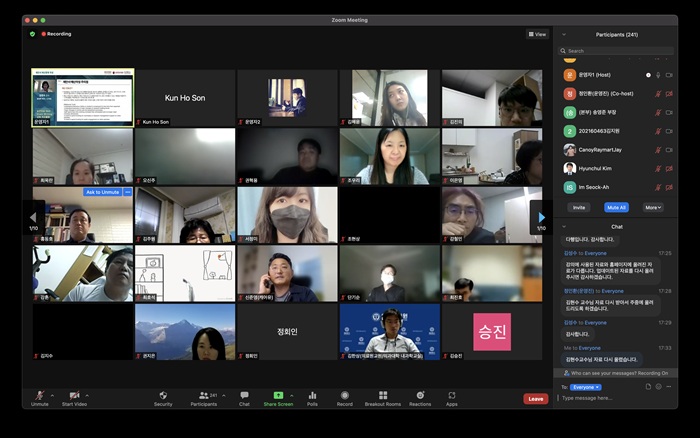The width and height of the screenshot is (700, 438).
Task: Collapse the Participants panel with its chevron
Action: (564, 34)
